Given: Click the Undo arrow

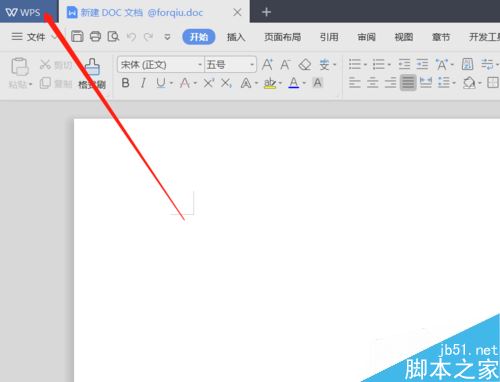Looking at the screenshot, I should 131,37.
